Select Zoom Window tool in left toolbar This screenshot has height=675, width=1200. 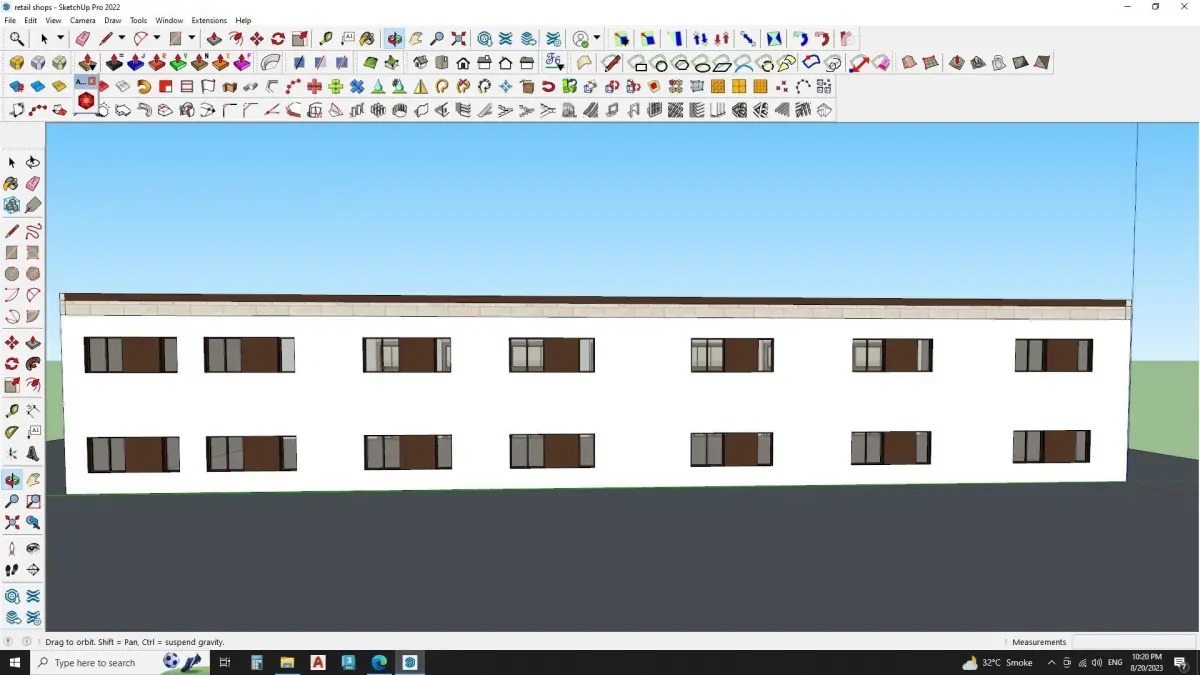click(33, 500)
